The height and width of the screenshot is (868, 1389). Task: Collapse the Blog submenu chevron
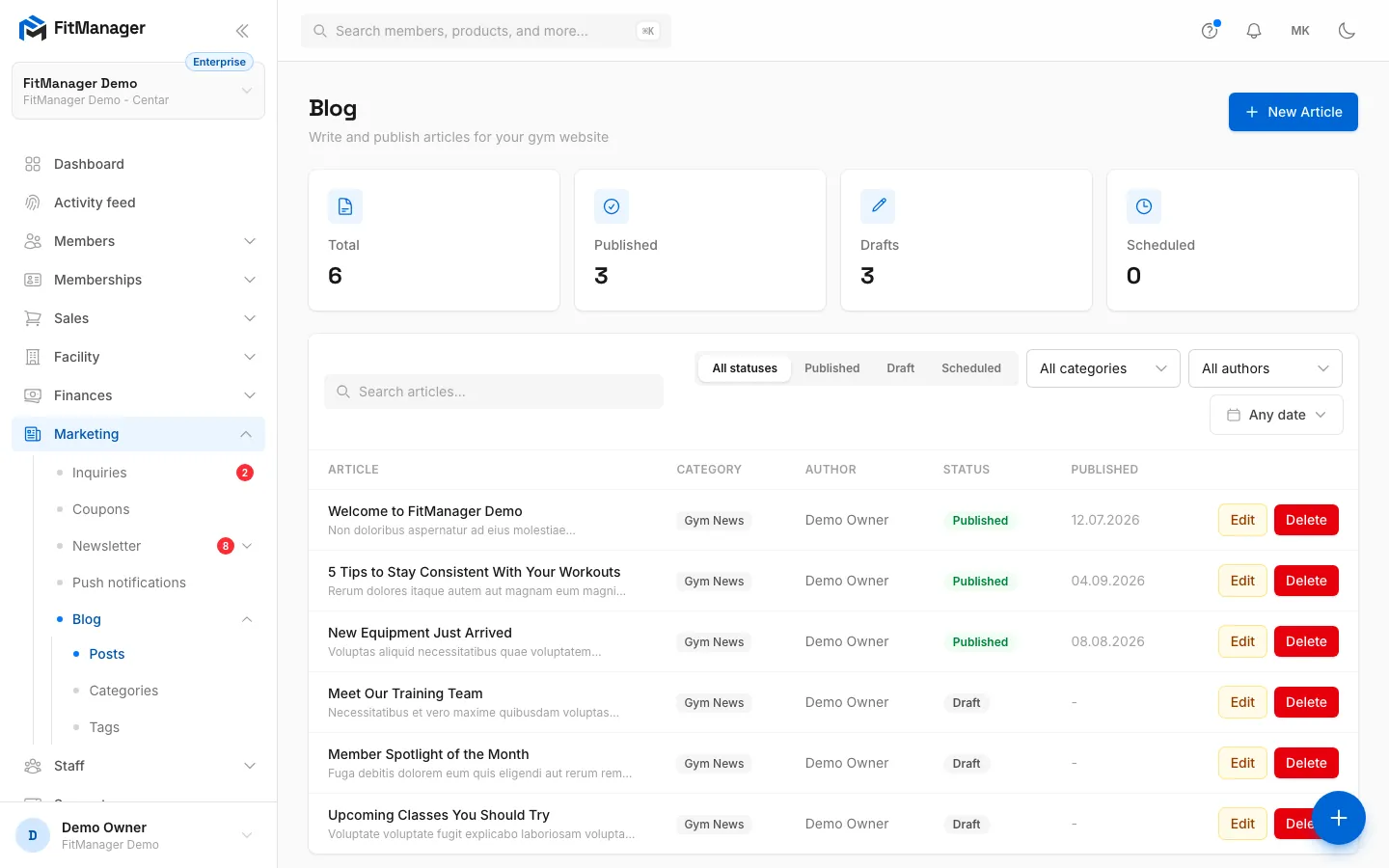click(247, 619)
